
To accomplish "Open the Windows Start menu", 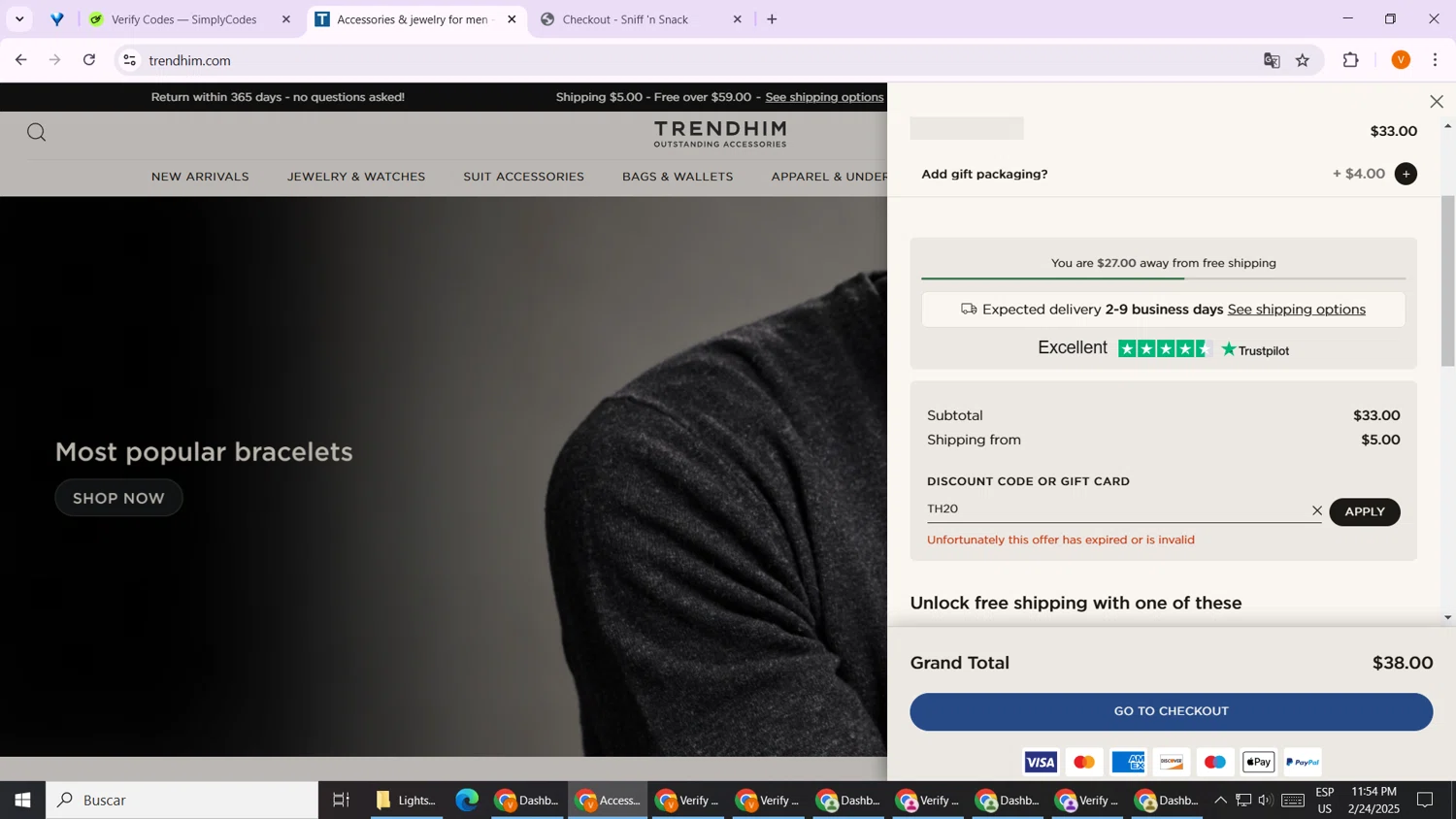I will (22, 801).
